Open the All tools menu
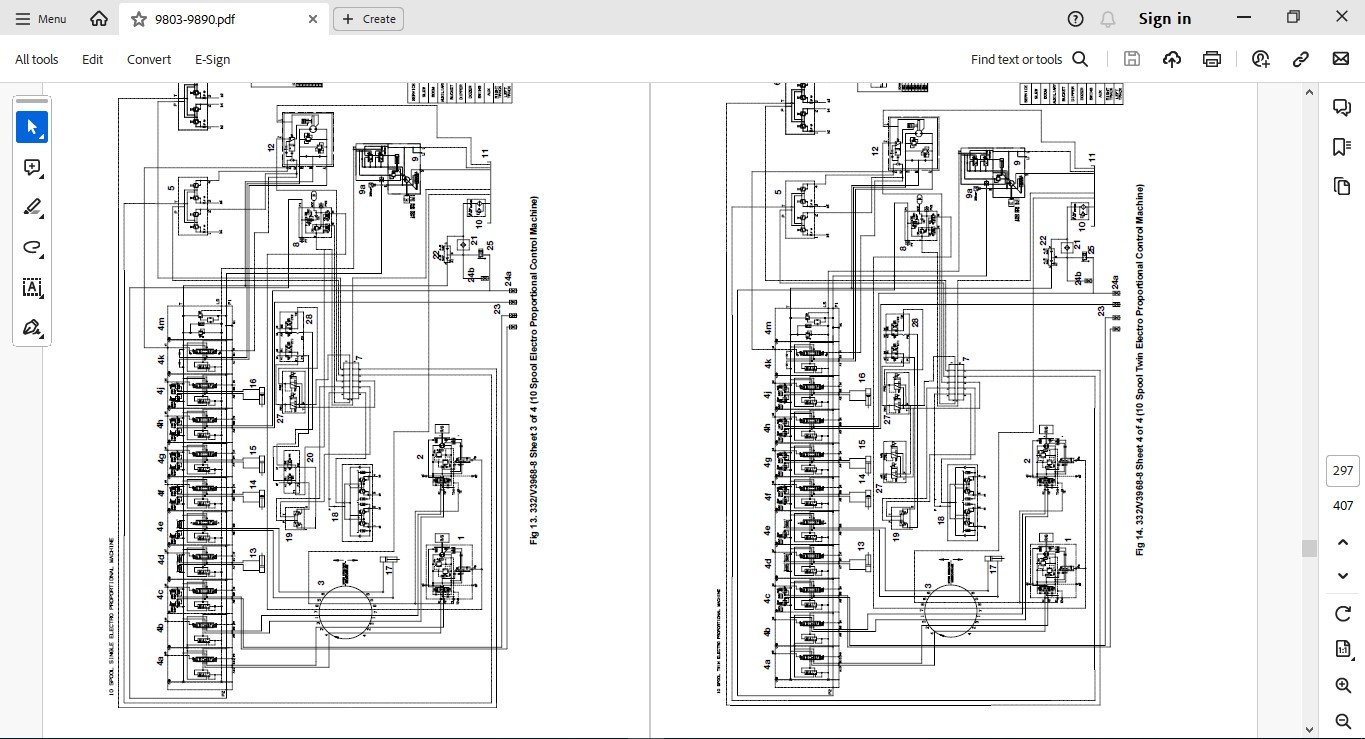Image resolution: width=1365 pixels, height=739 pixels. [36, 59]
